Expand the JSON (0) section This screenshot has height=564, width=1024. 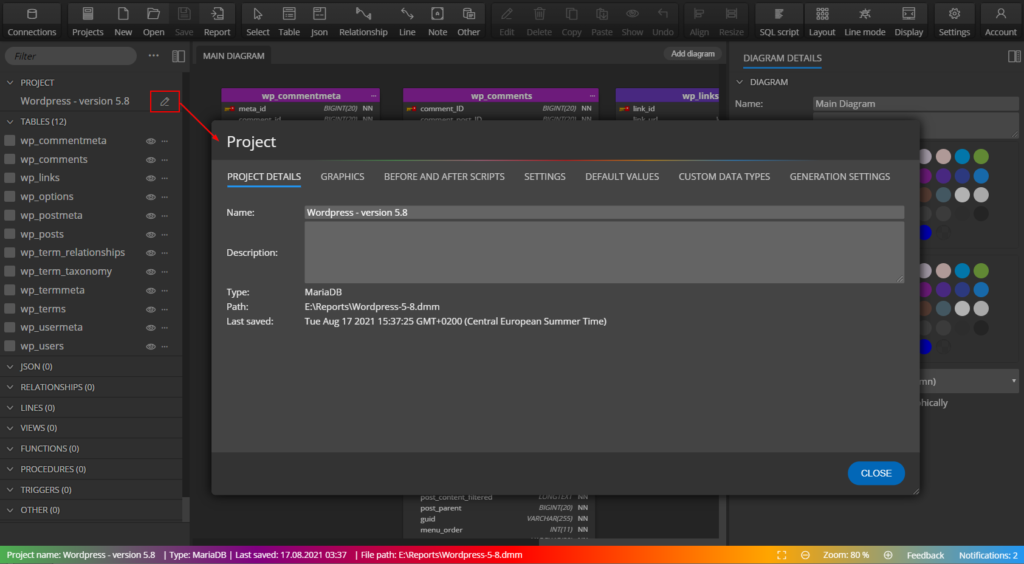(x=10, y=367)
